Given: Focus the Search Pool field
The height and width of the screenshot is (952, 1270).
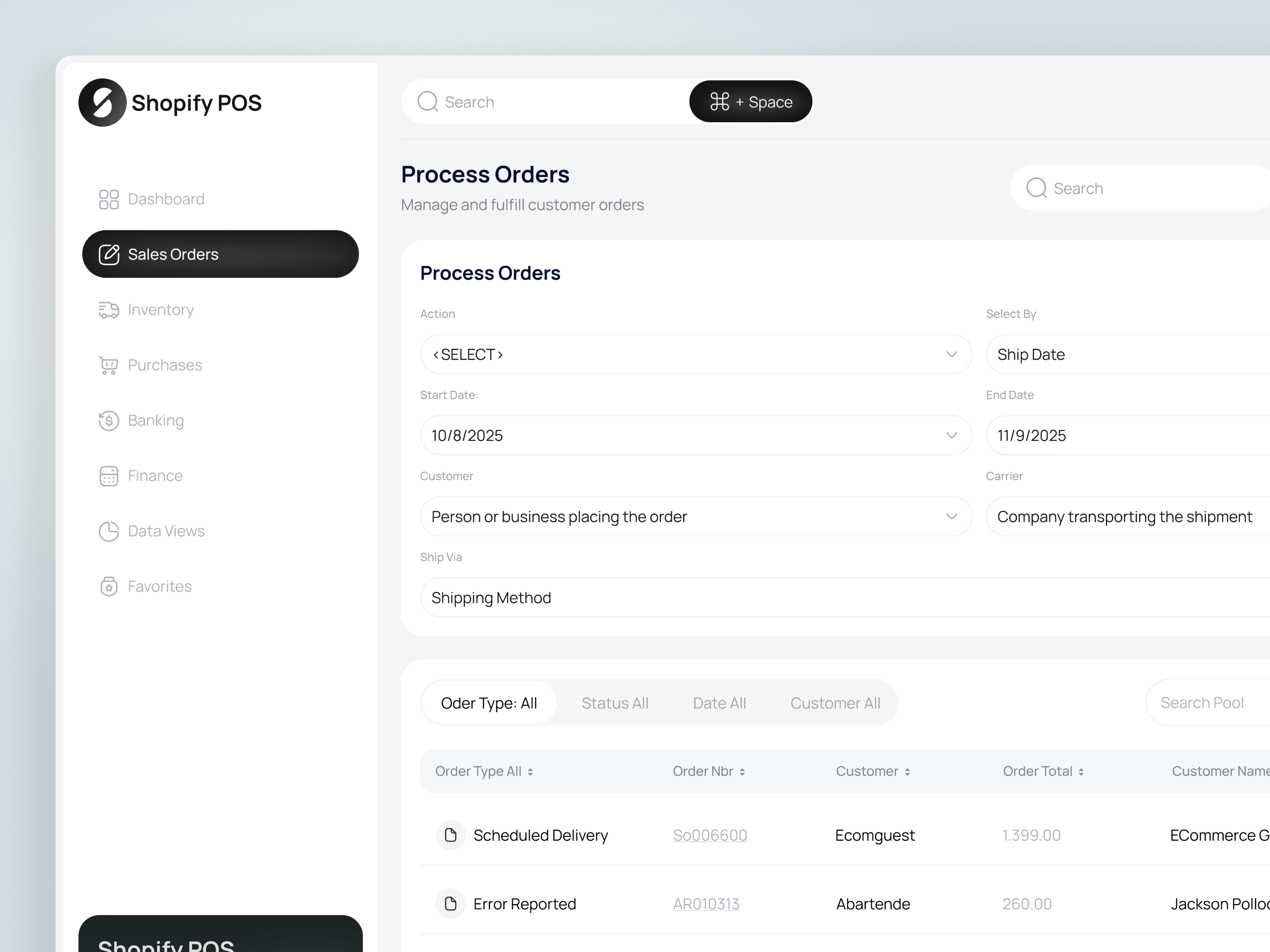Looking at the screenshot, I should click(1208, 702).
